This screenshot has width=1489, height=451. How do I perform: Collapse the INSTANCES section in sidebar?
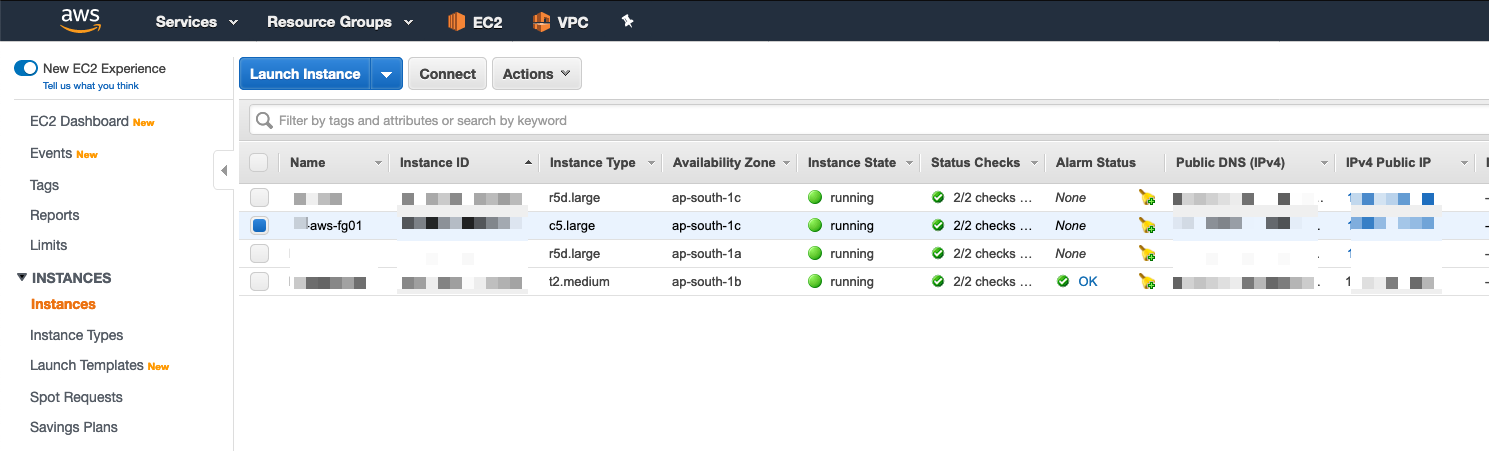pos(22,278)
